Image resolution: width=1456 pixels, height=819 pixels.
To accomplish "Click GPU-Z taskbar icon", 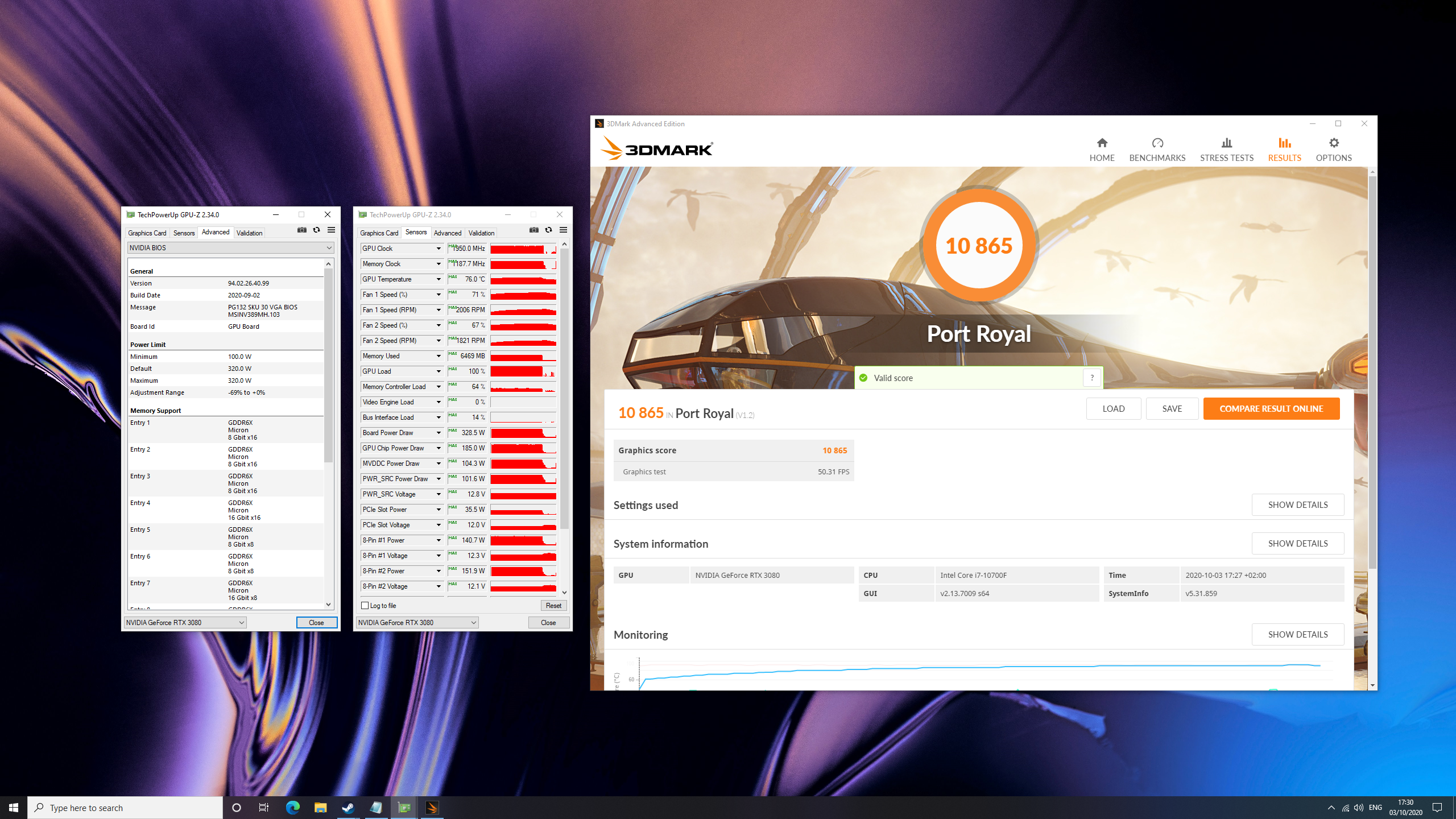I will 404,808.
